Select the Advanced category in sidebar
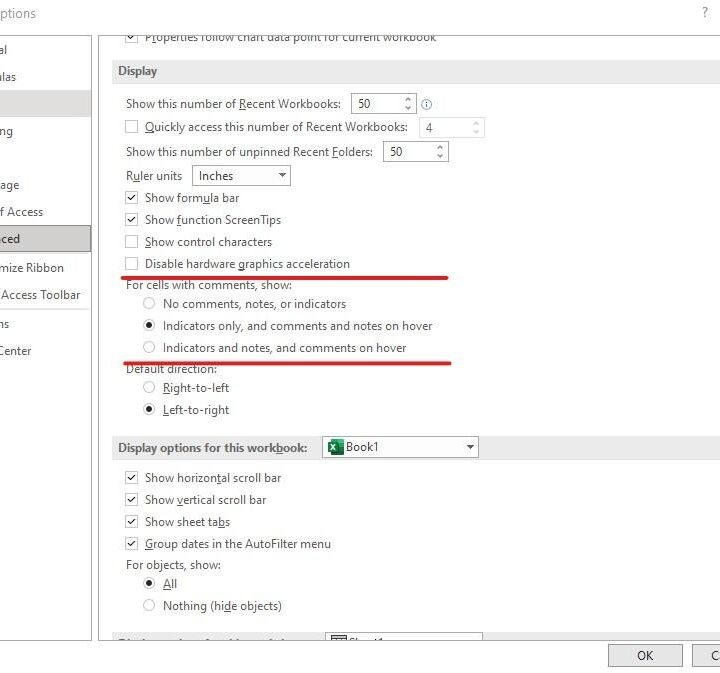Image resolution: width=720 pixels, height=673 pixels. pyautogui.click(x=45, y=239)
